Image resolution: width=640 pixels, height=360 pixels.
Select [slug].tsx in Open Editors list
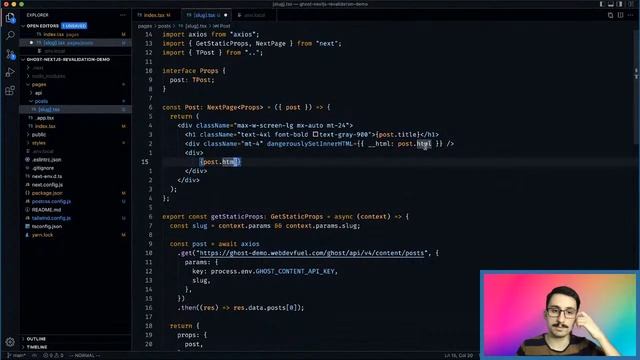76,43
